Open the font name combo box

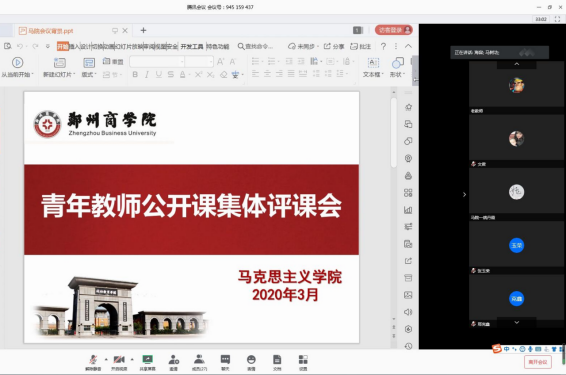click(157, 62)
